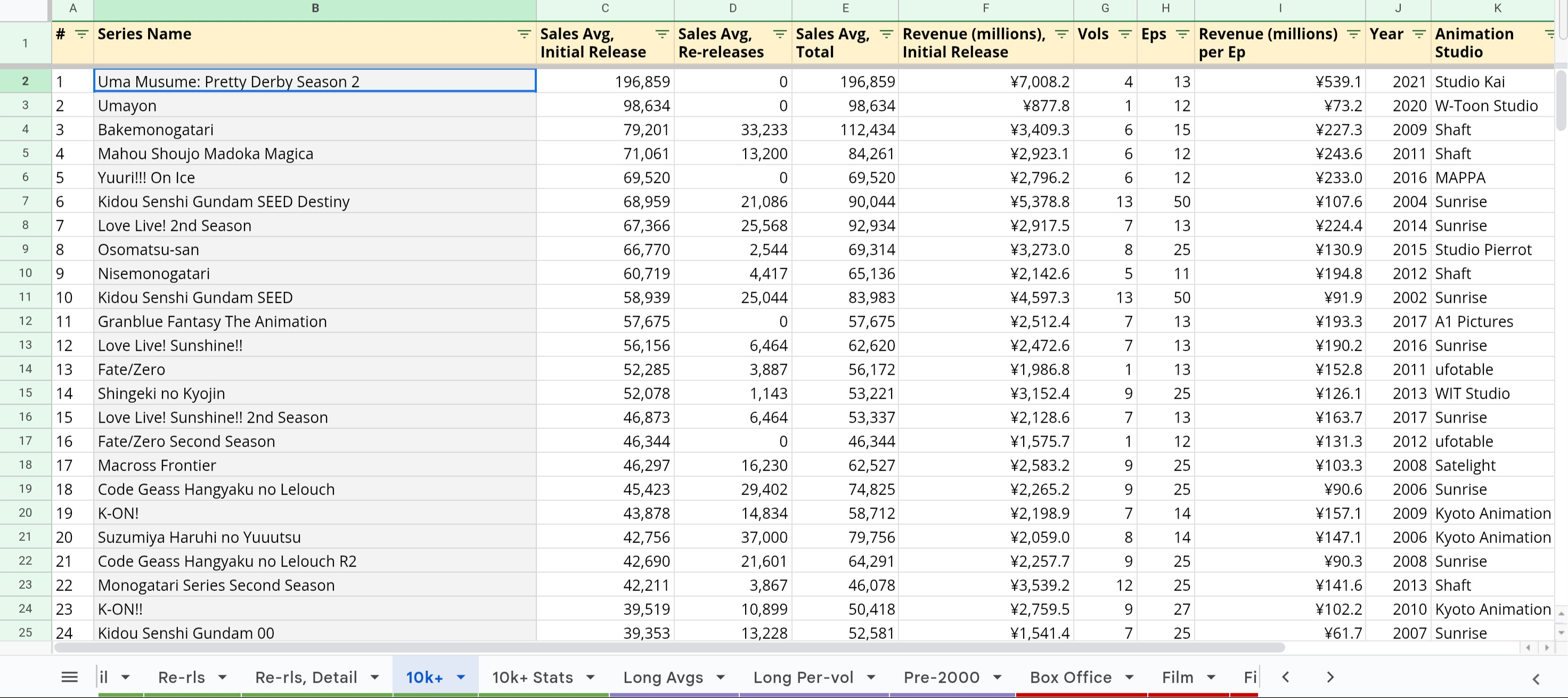The height and width of the screenshot is (698, 1568).
Task: Expand side panel chevron at bottom right
Action: [x=1536, y=678]
